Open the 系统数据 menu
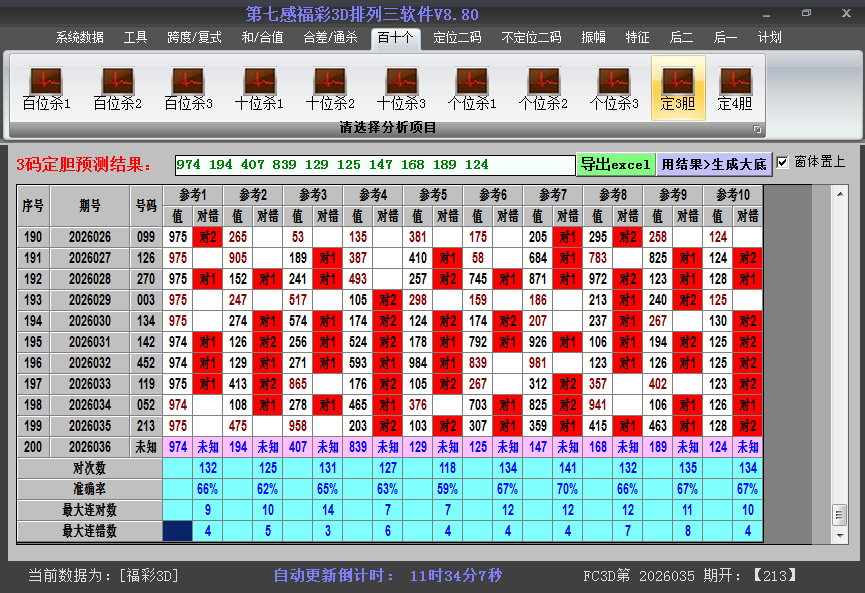Image resolution: width=865 pixels, height=593 pixels. coord(80,38)
